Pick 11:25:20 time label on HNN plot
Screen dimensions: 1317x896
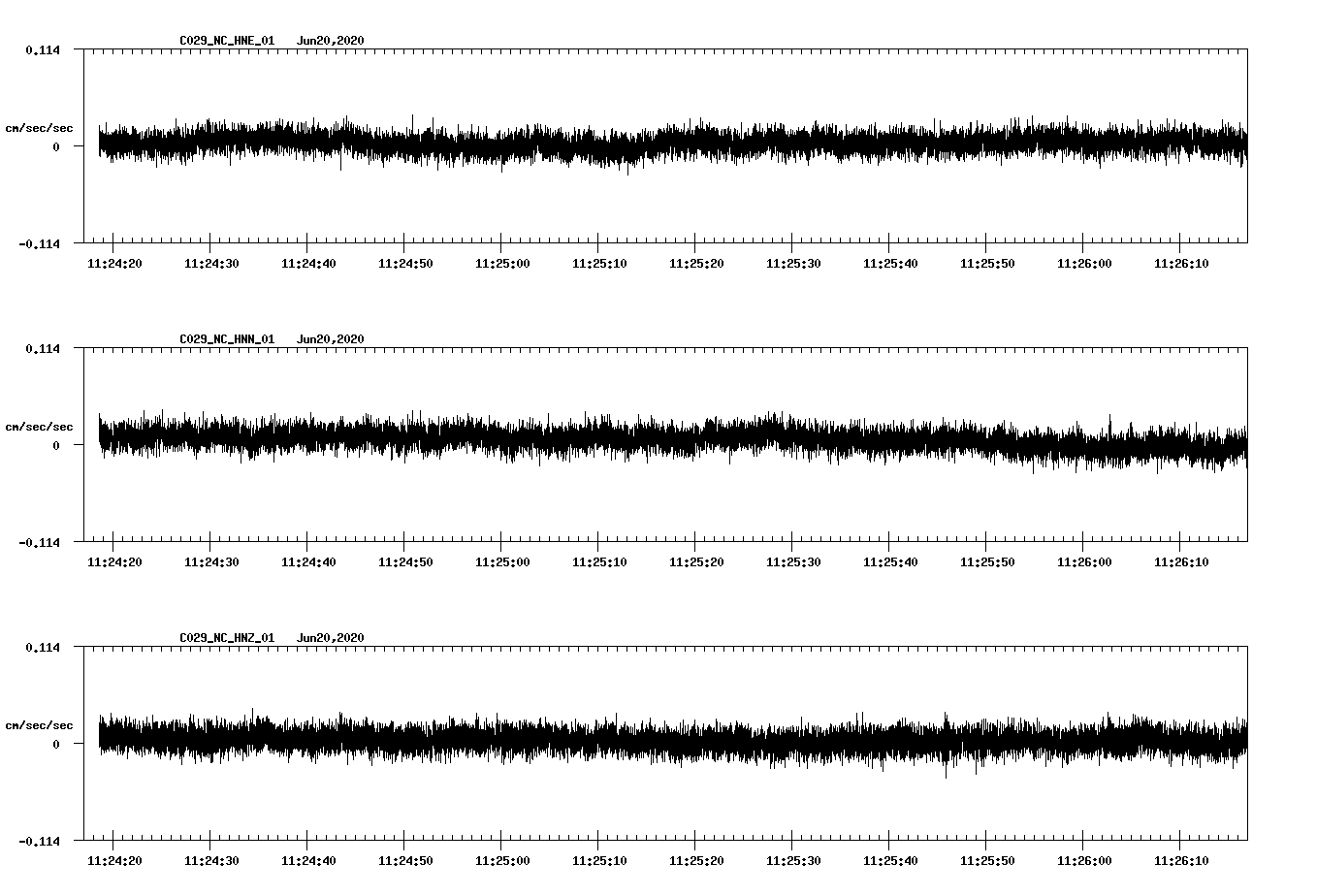point(696,562)
